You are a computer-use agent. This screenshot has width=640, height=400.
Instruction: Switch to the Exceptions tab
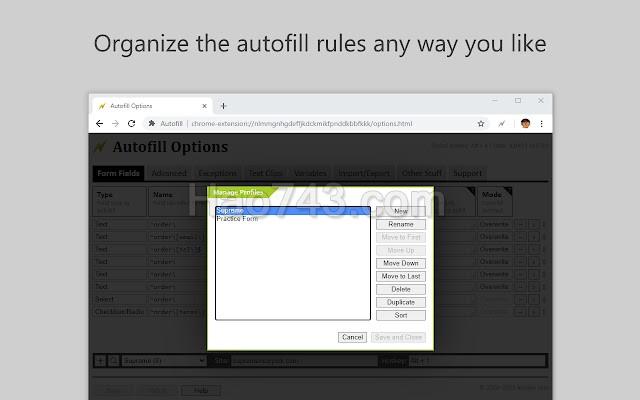(x=218, y=173)
